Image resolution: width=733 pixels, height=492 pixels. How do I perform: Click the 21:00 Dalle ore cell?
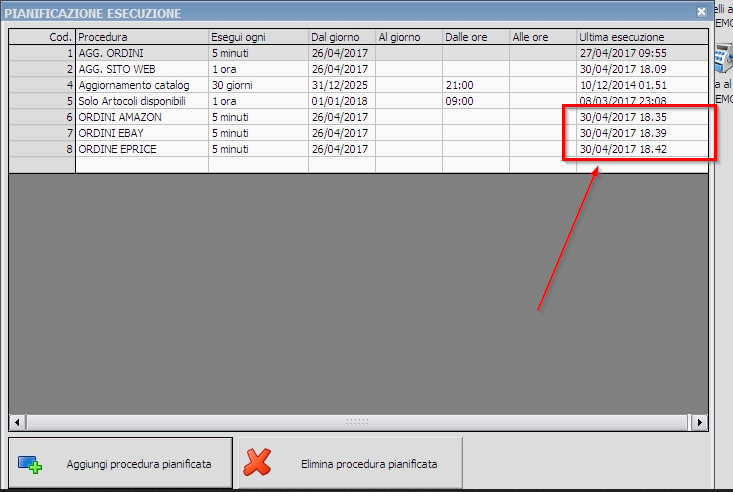click(x=476, y=85)
